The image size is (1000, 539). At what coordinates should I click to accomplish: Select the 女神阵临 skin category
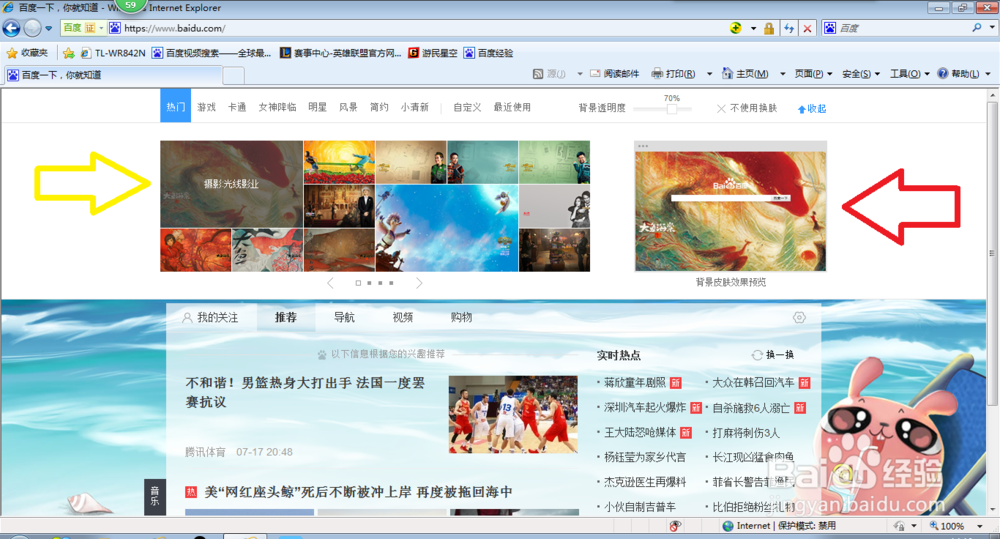(x=277, y=107)
